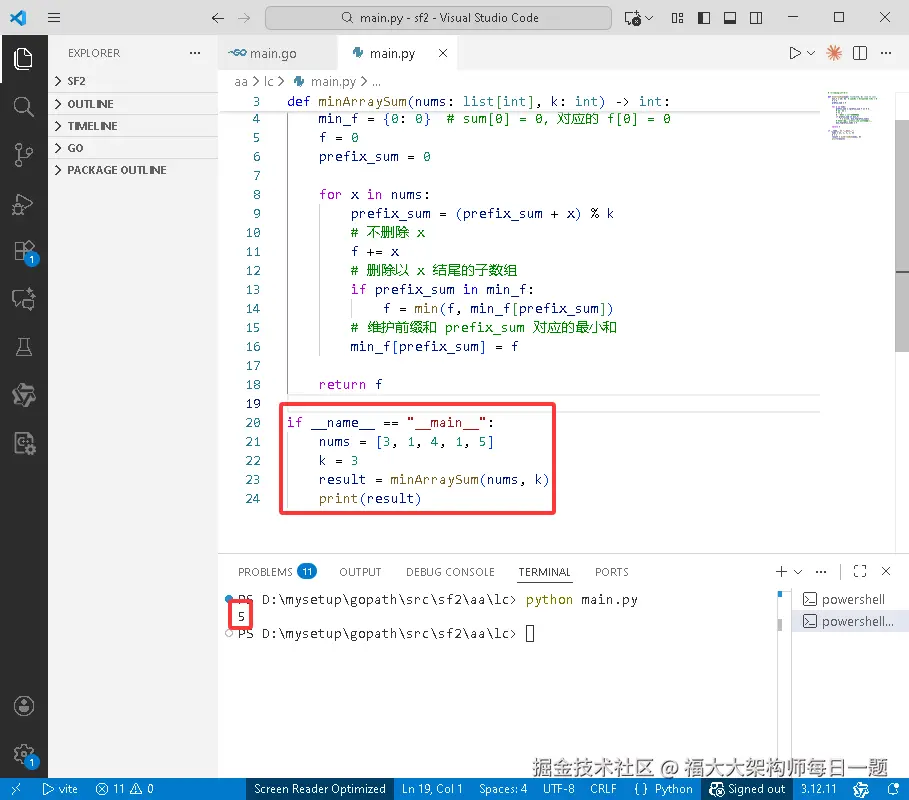909x800 pixels.
Task: Click the orange spark icon in editor toolbar
Action: [x=834, y=53]
